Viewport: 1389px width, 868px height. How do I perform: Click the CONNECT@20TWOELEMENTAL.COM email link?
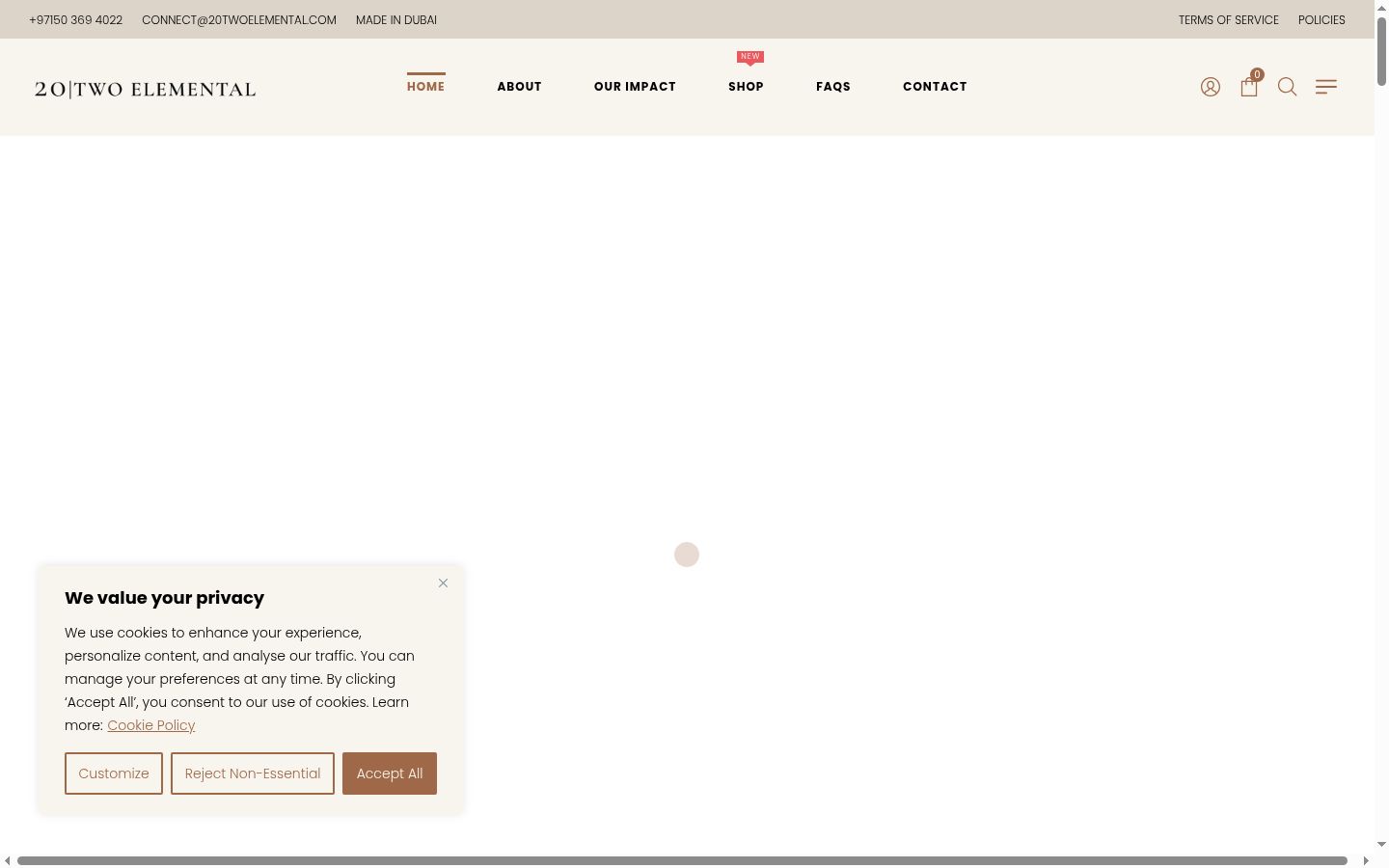click(239, 19)
